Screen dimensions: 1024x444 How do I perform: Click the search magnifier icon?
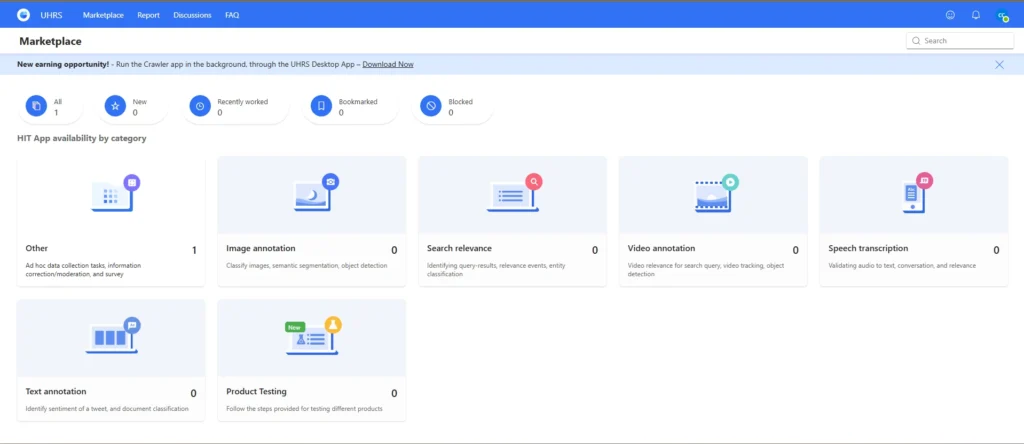916,40
